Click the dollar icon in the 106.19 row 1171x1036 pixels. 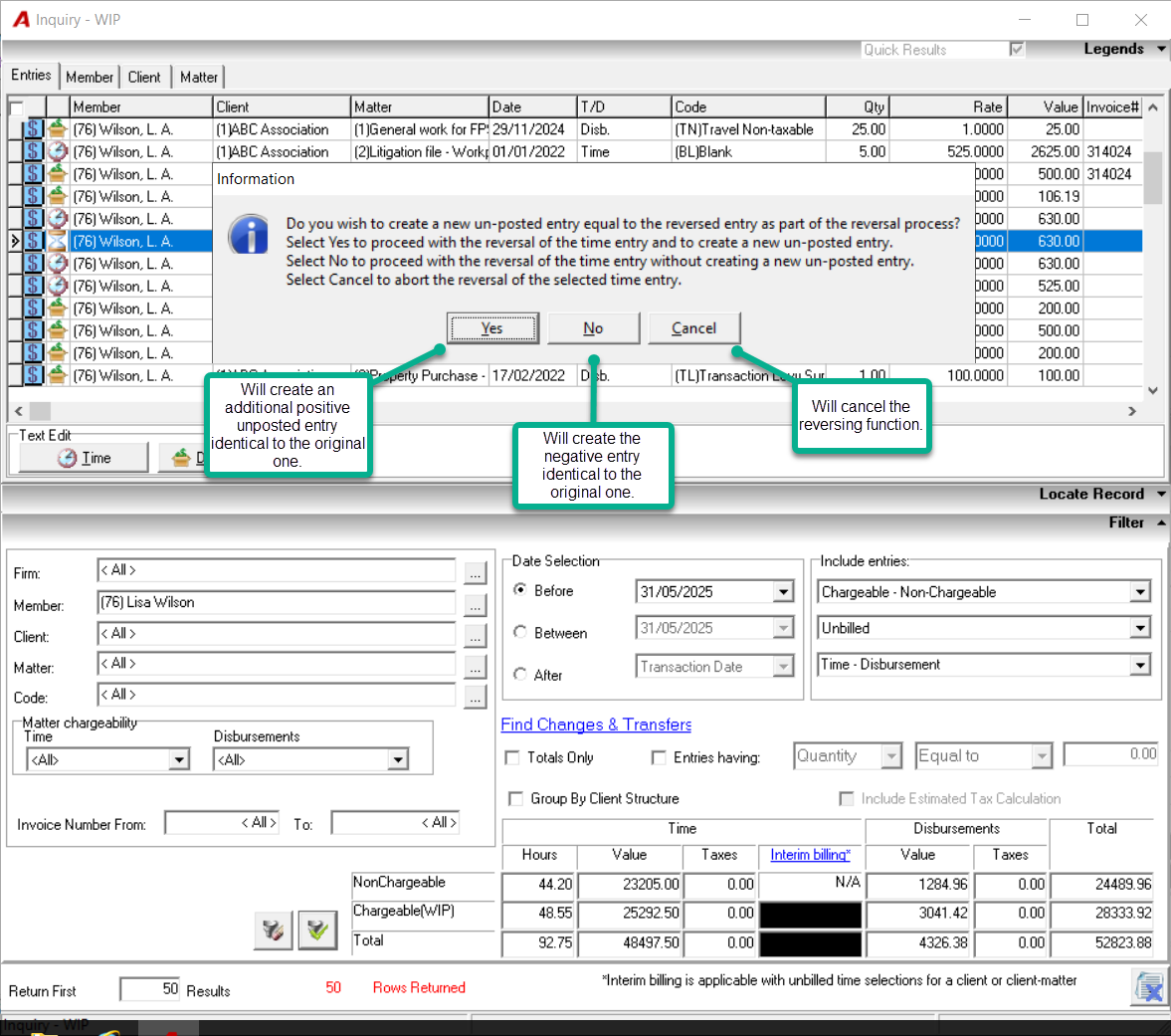(x=33, y=196)
